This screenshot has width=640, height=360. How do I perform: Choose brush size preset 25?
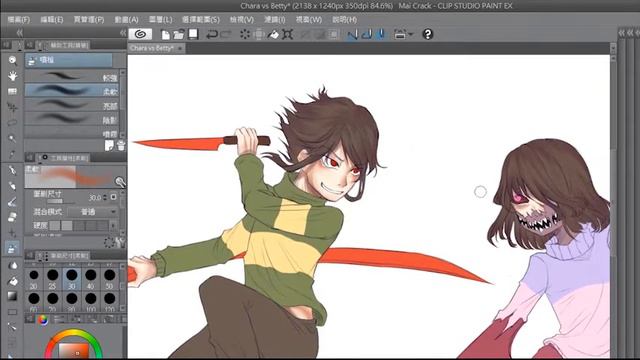(53, 279)
